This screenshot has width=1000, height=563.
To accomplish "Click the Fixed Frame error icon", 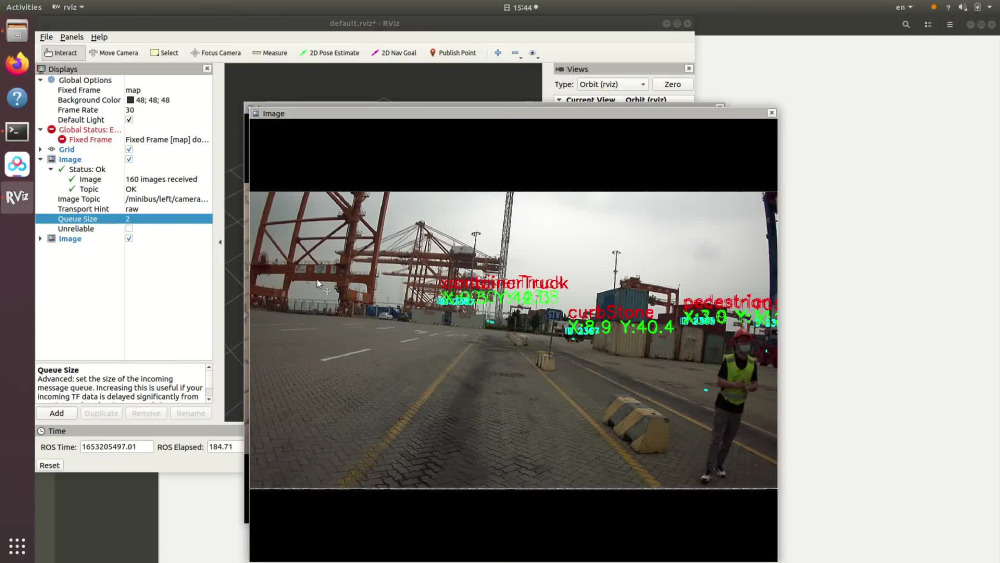I will tap(62, 139).
